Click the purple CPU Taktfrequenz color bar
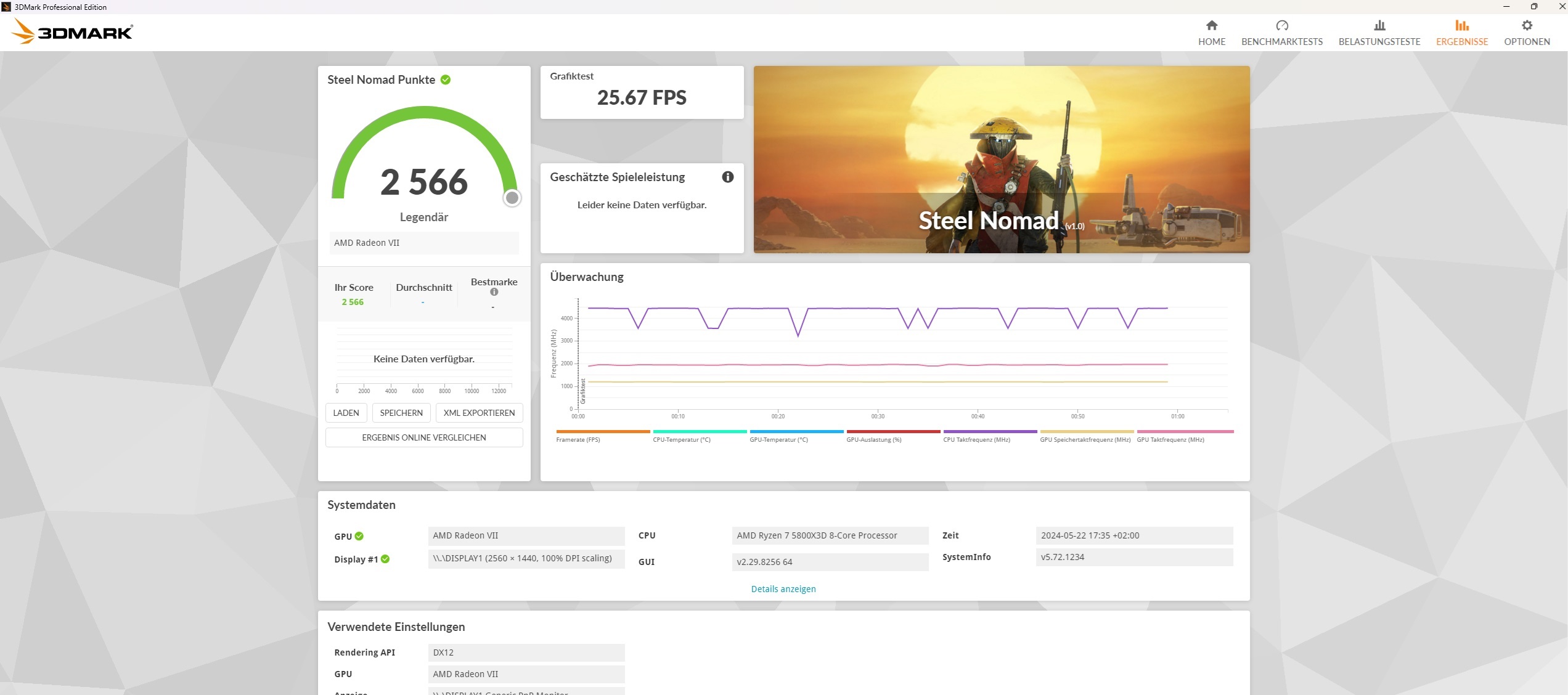The width and height of the screenshot is (1568, 695). pos(989,431)
